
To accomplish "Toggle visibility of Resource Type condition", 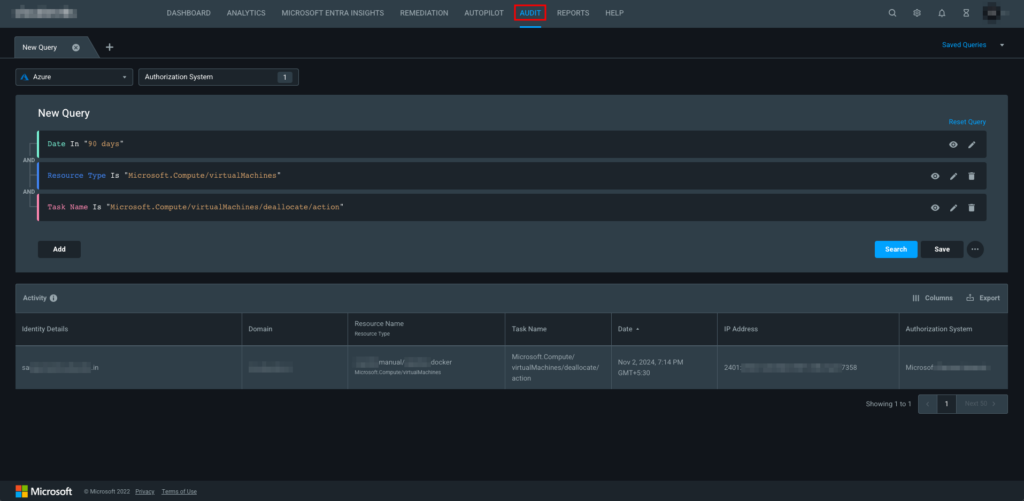I will pyautogui.click(x=935, y=176).
